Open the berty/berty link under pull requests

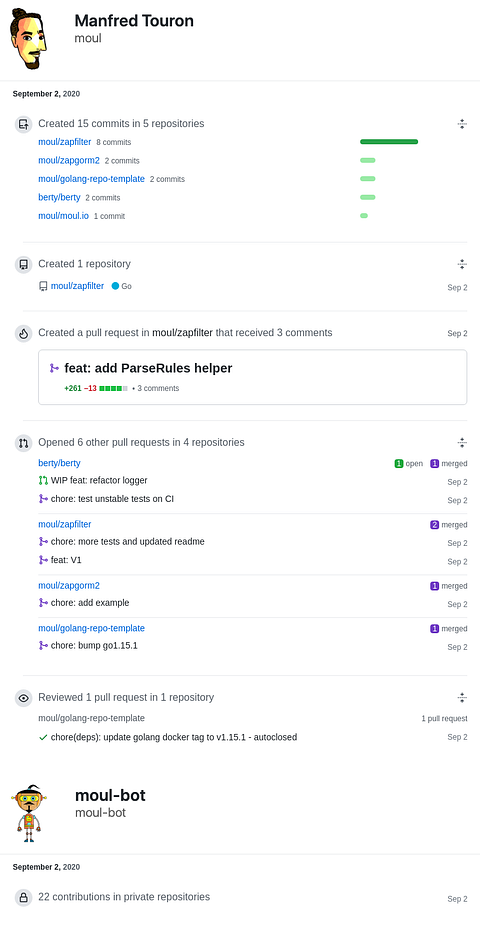[59, 463]
